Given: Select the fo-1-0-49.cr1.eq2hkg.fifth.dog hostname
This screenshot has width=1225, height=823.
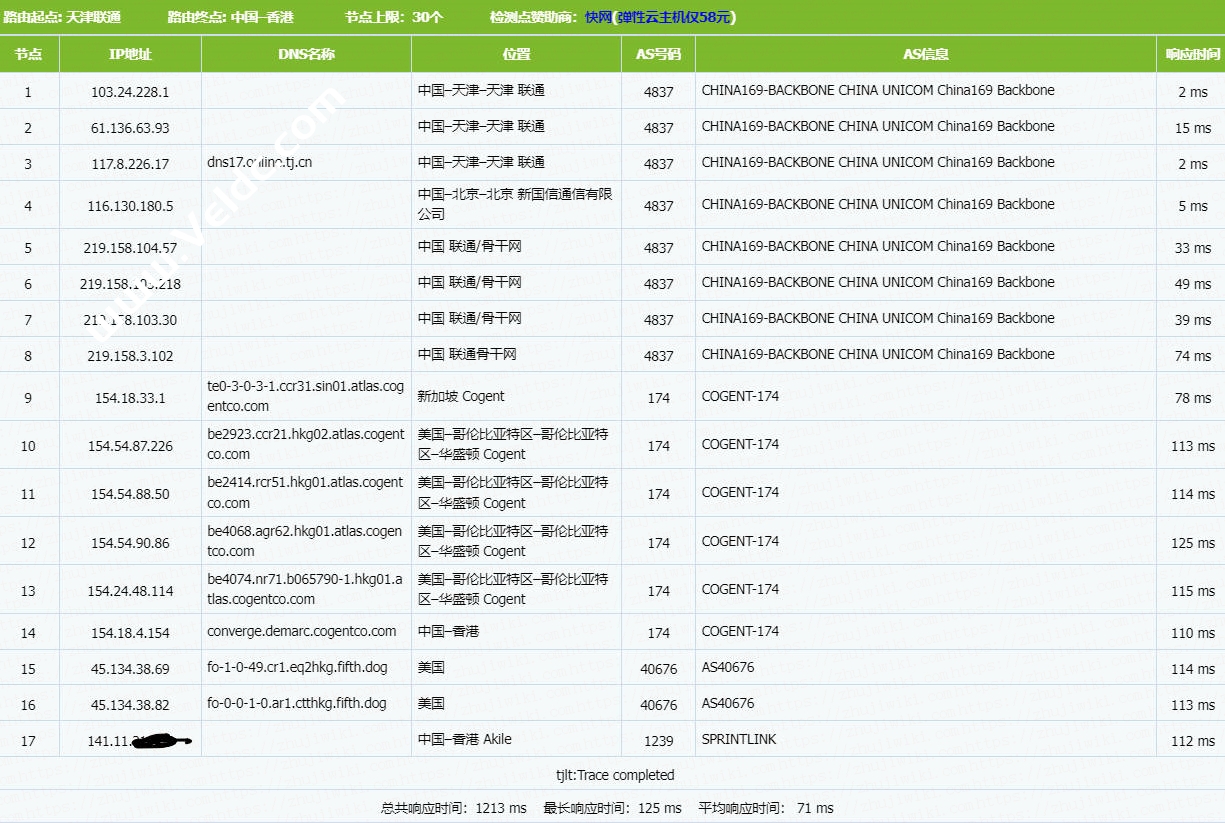Looking at the screenshot, I should point(297,667).
